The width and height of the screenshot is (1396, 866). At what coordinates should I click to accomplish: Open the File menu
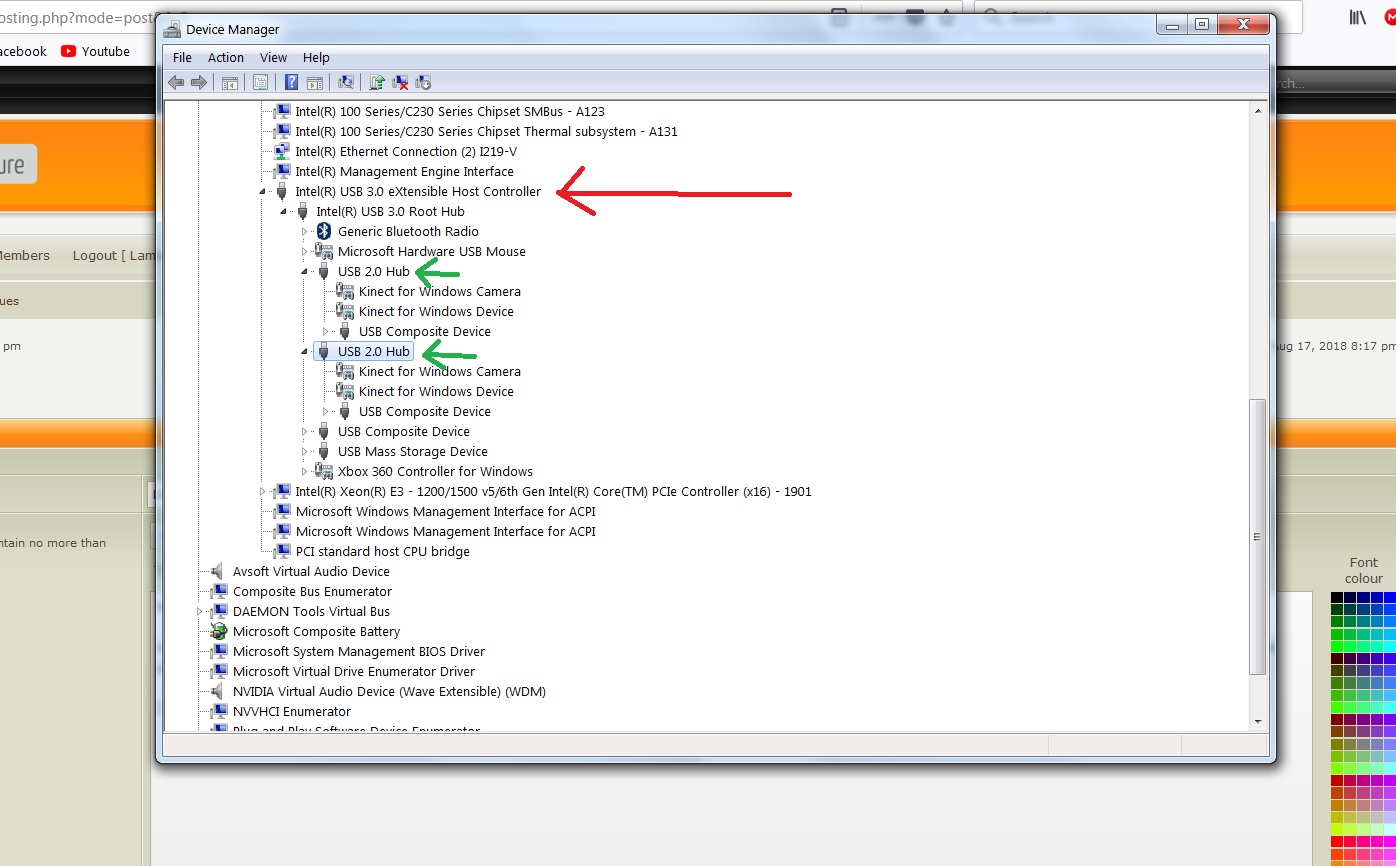pos(182,58)
